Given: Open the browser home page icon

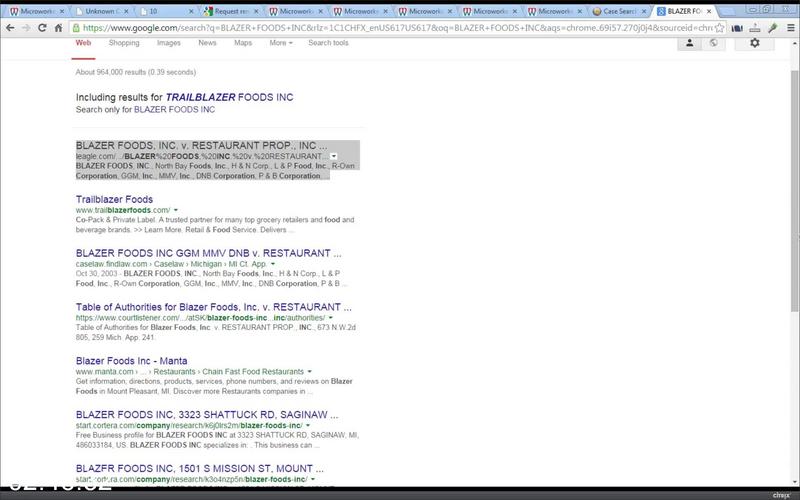Looking at the screenshot, I should [59, 28].
